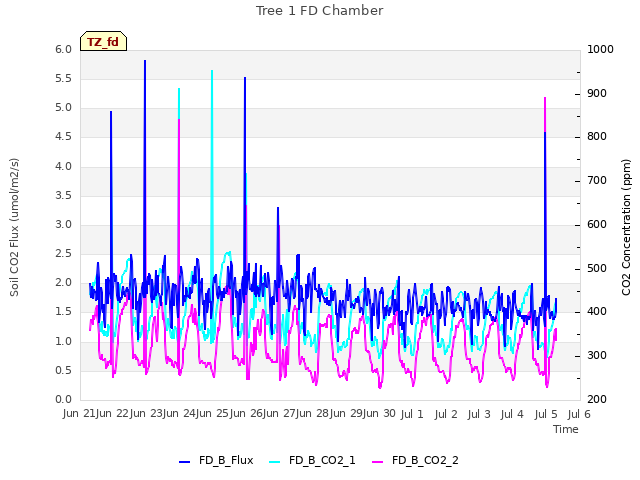Screen dimensions: 640x480
Task: Click the TZ_fd annotation label
Action: (x=103, y=41)
